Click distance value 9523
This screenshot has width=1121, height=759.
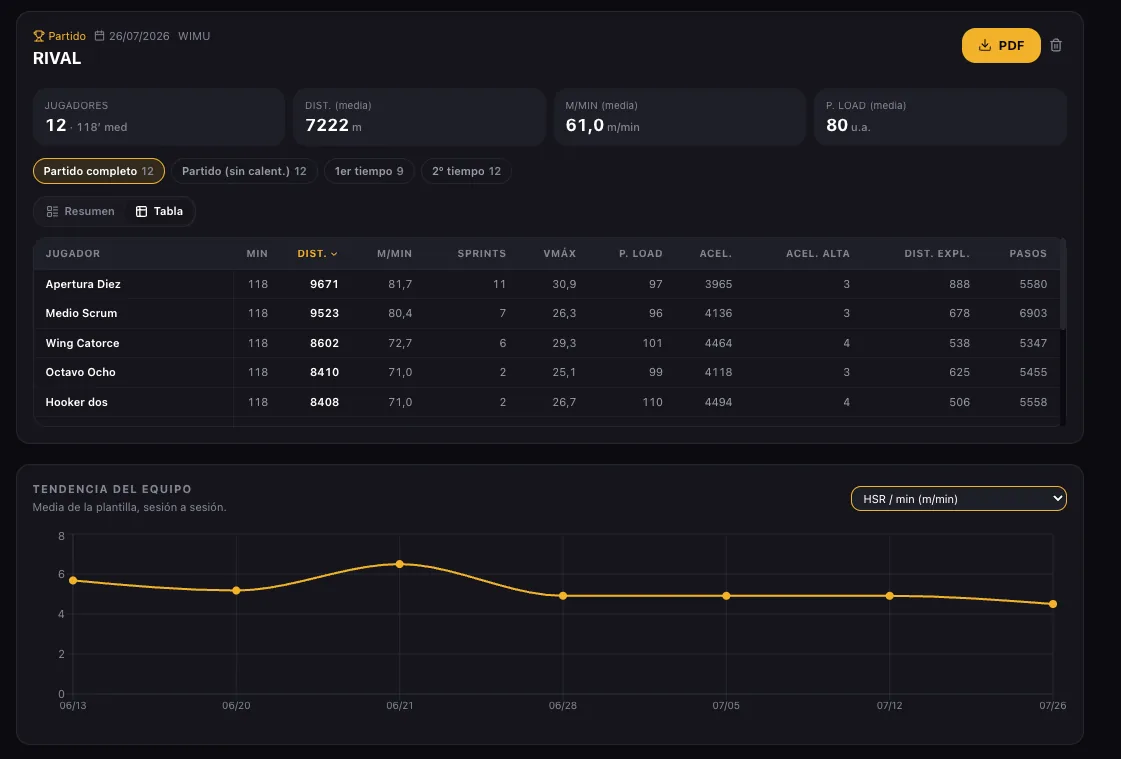click(324, 313)
